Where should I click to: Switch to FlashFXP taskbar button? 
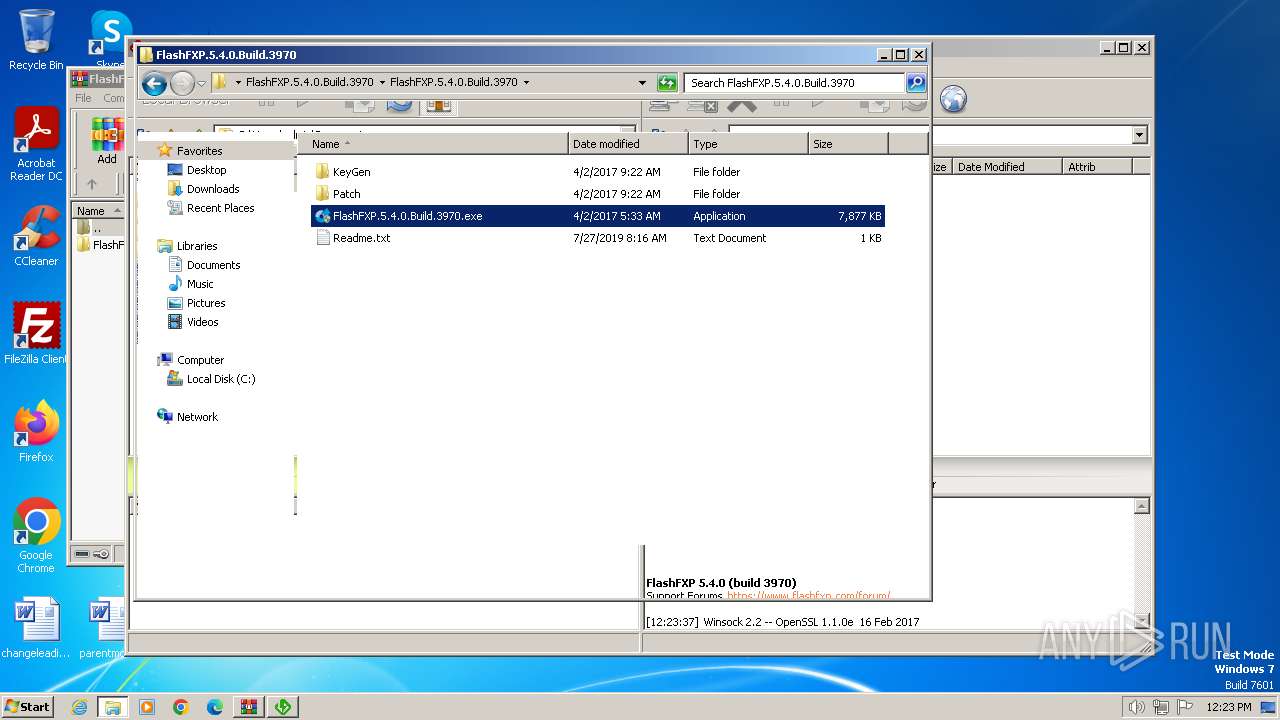coord(283,707)
